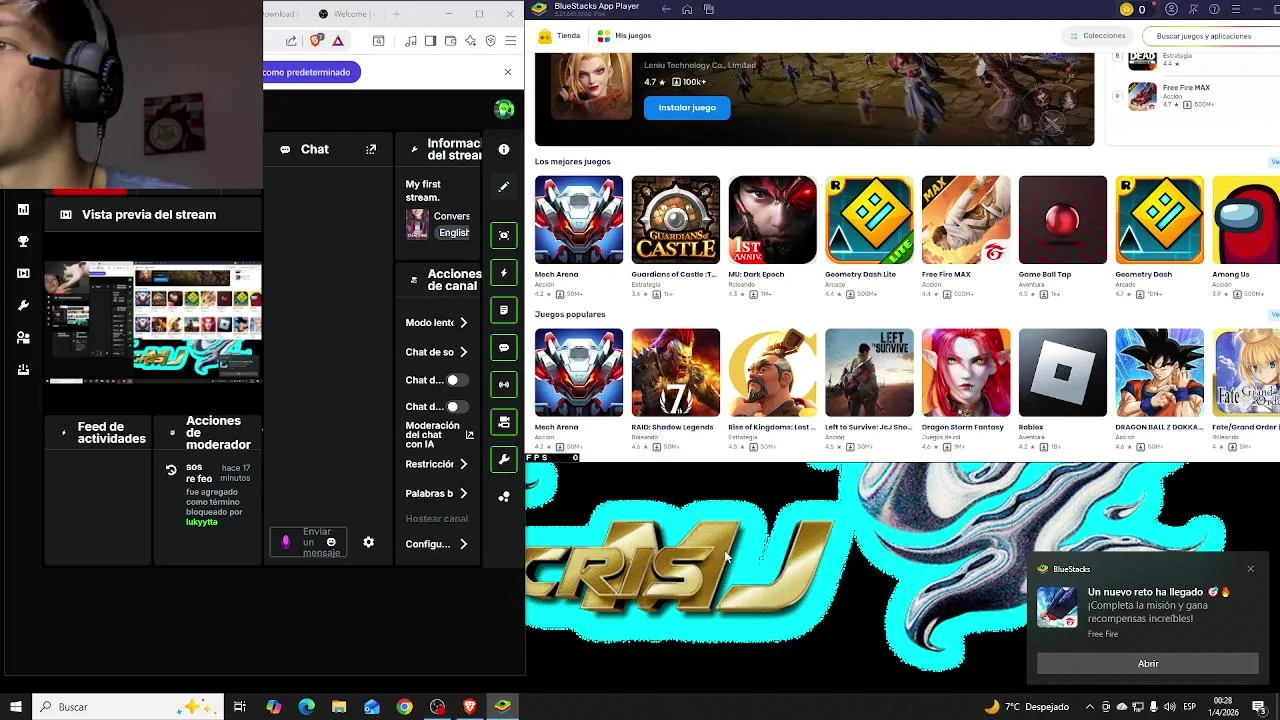Click 'Enviar un mensaje' chat input
The width and height of the screenshot is (1280, 720).
309,542
